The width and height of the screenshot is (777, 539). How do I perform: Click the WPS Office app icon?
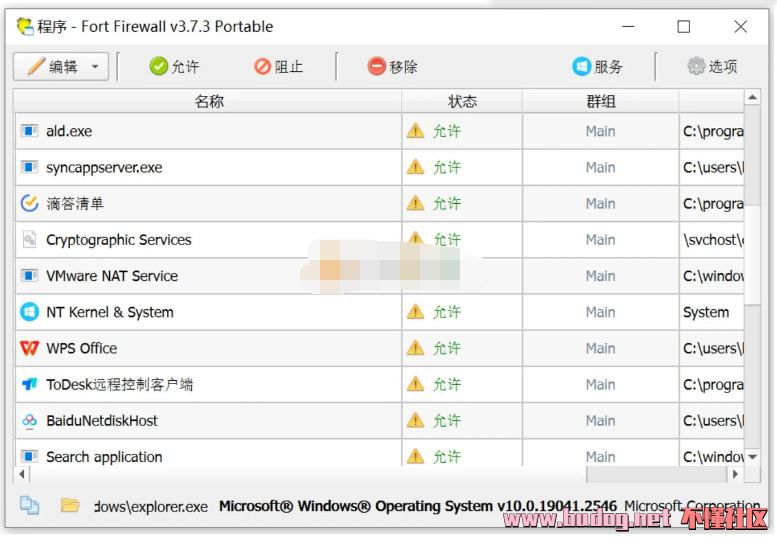pos(29,348)
